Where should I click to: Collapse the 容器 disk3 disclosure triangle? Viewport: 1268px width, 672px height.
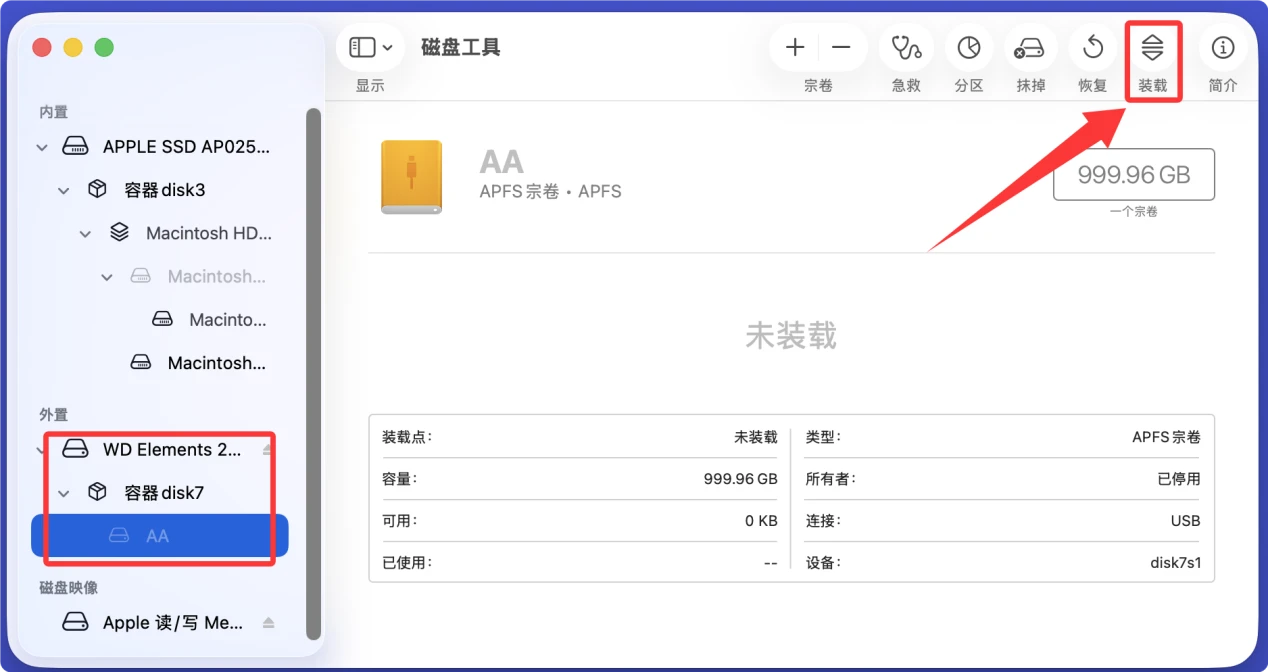click(x=64, y=189)
